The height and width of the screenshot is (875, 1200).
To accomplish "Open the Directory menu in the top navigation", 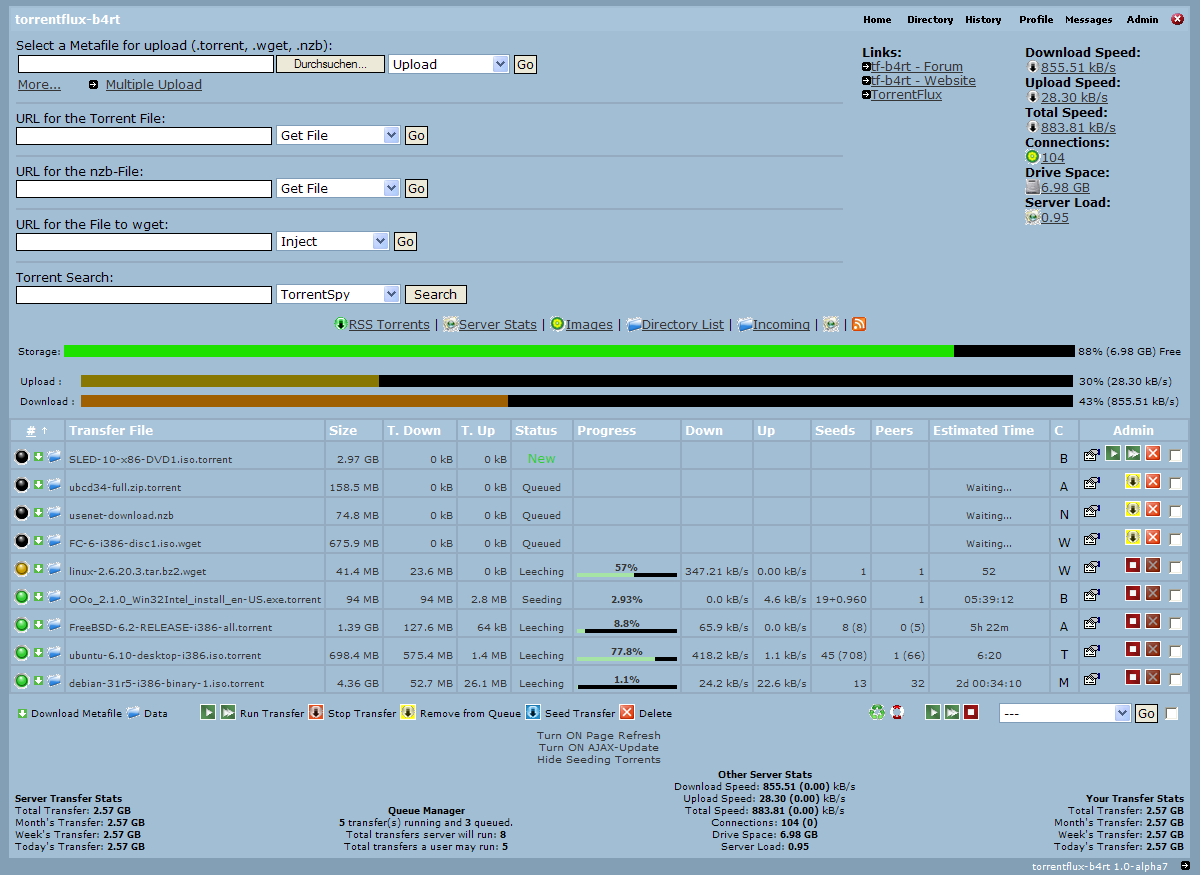I will (929, 20).
